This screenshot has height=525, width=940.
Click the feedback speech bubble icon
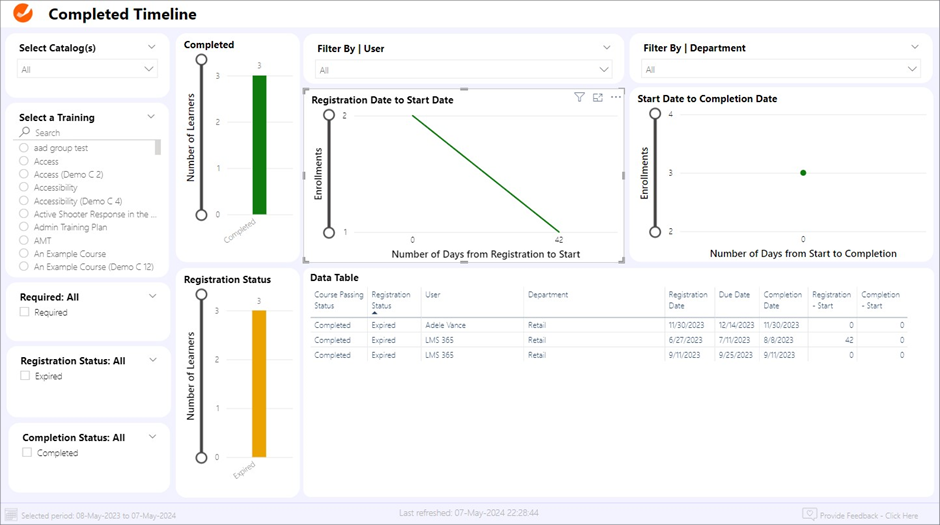(809, 514)
